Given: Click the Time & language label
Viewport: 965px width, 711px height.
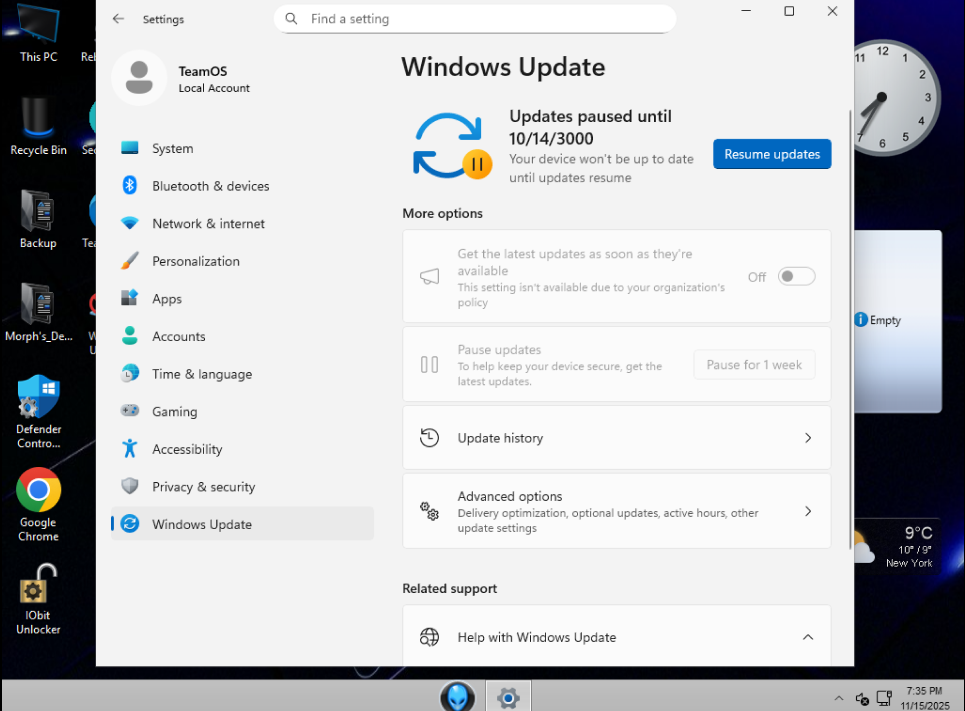Looking at the screenshot, I should 202,374.
